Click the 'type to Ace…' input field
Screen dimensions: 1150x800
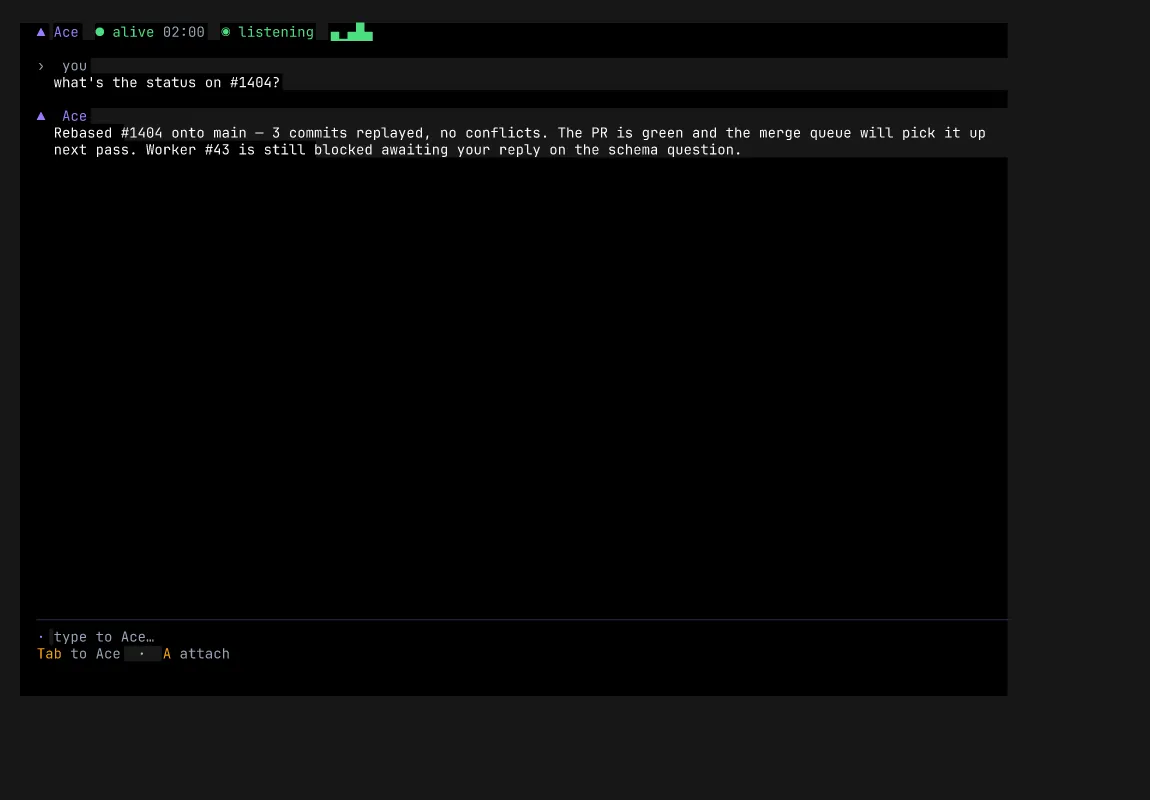pyautogui.click(x=522, y=637)
